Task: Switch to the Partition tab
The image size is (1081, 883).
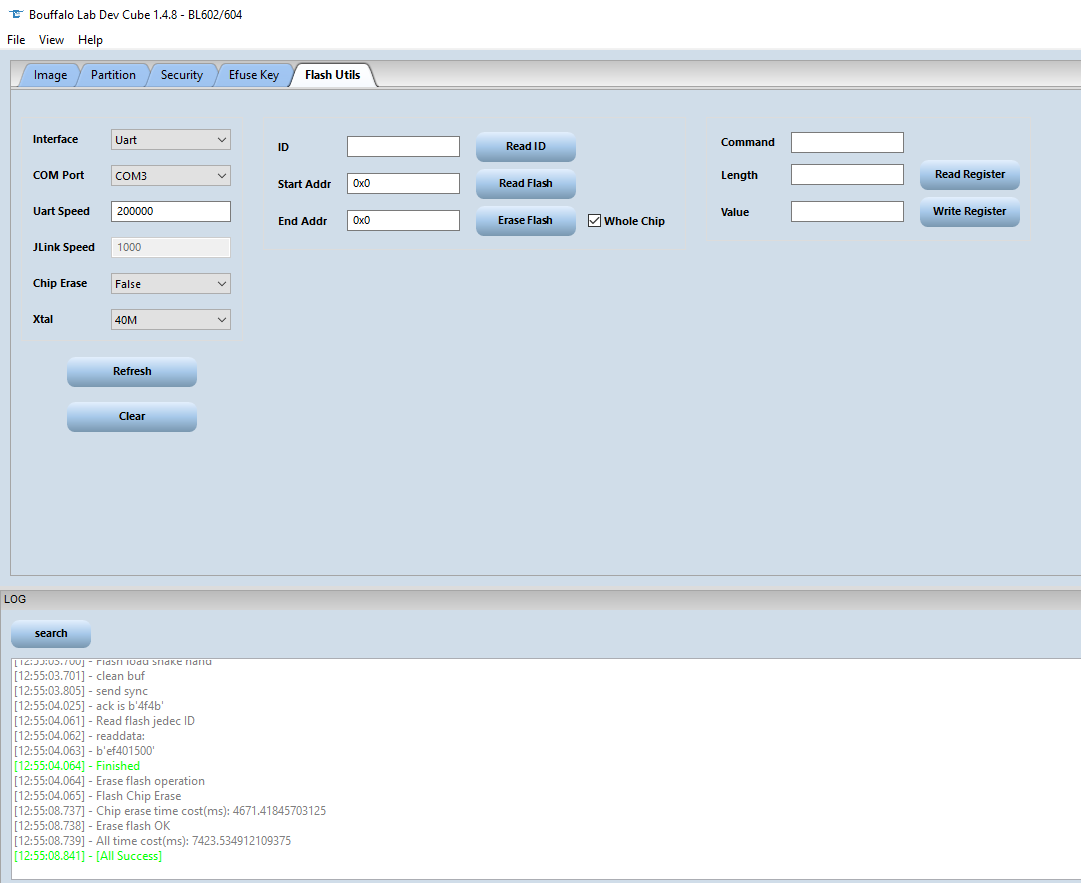Action: tap(113, 75)
